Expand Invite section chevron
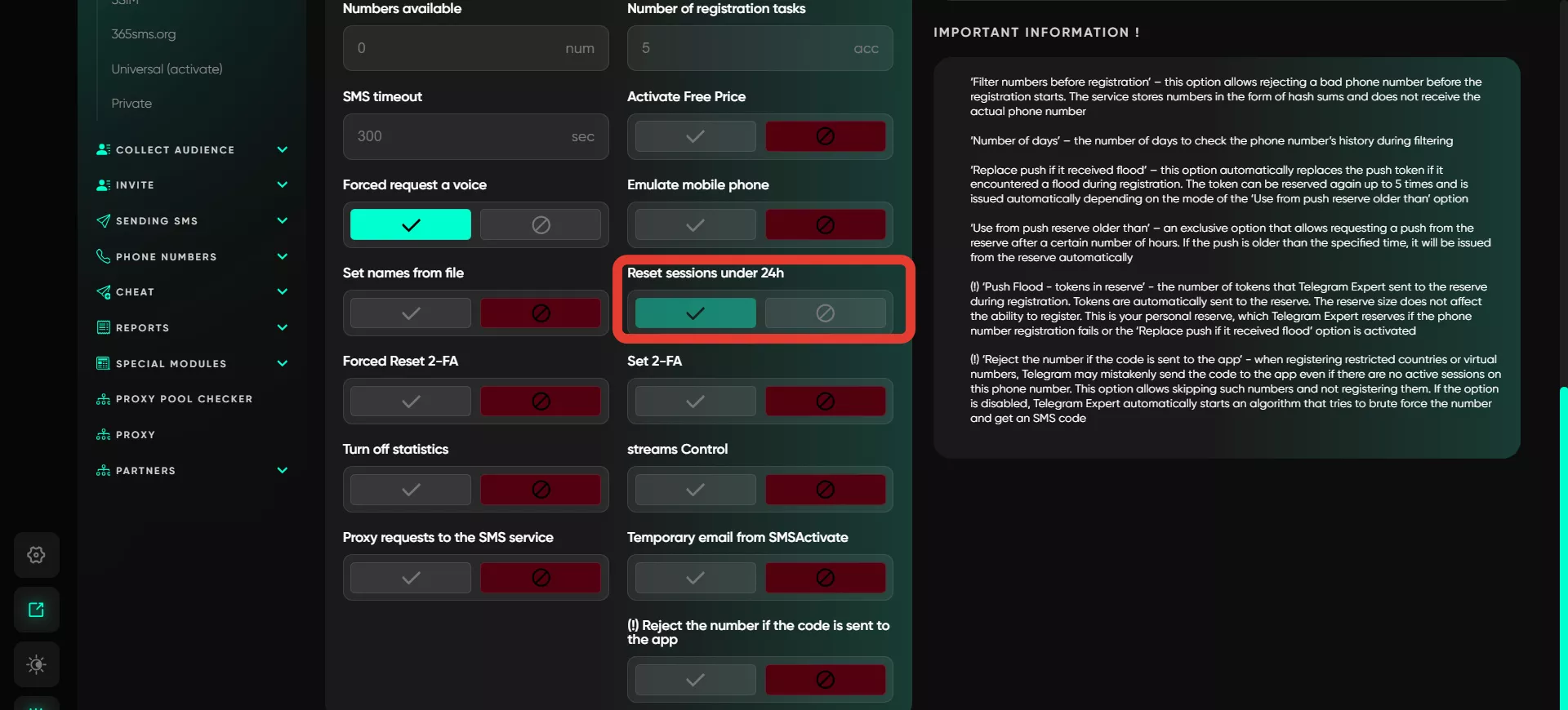Screen dimensions: 1568x710 click(283, 185)
